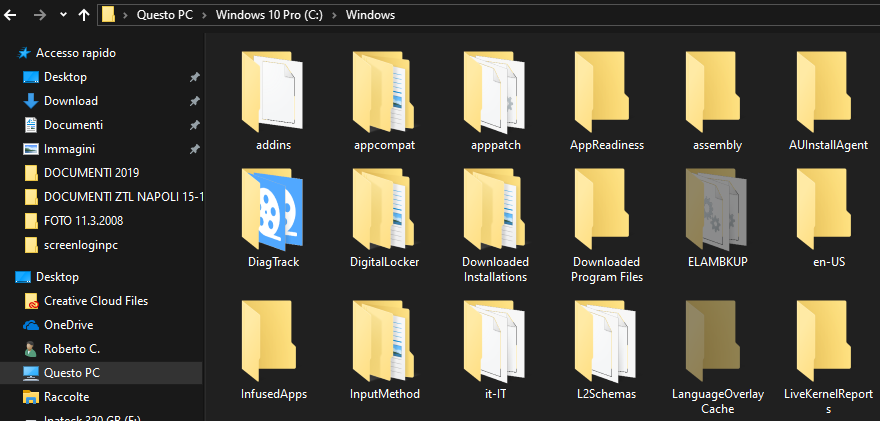Open Roberto C. user folder

point(72,349)
